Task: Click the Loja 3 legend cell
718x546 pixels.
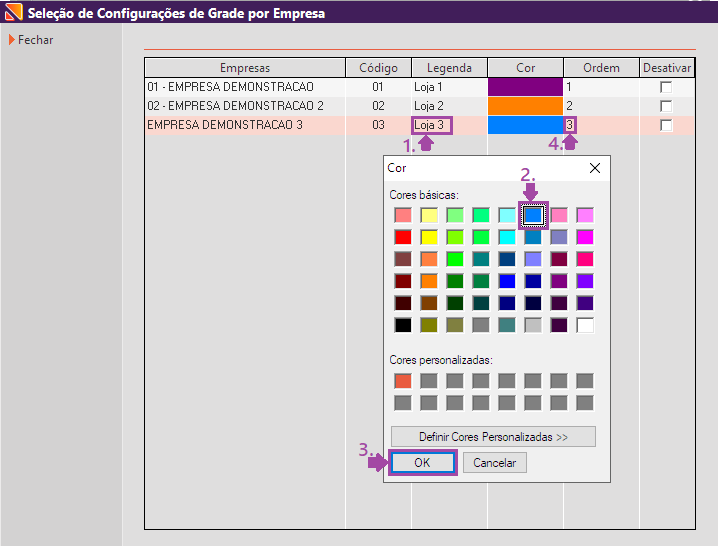Action: (x=449, y=125)
